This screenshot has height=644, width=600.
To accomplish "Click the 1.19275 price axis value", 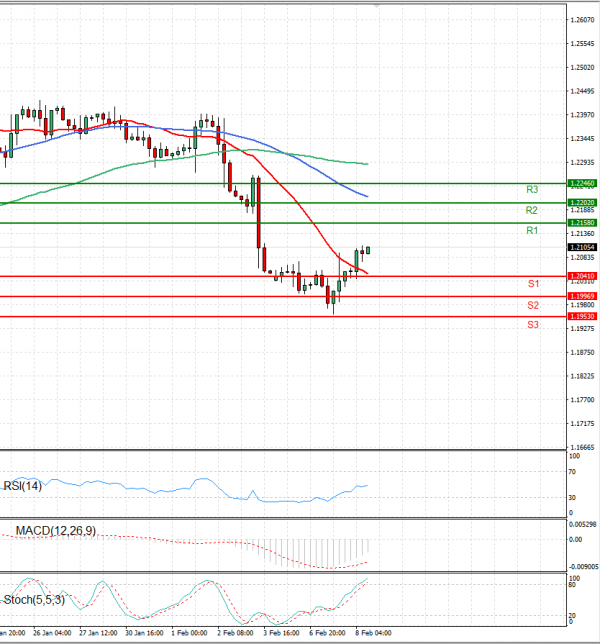I will [582, 329].
